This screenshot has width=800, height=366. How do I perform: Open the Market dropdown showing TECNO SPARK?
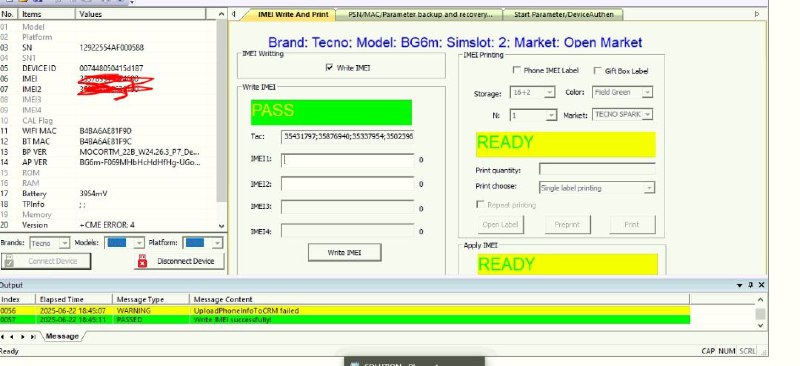click(x=647, y=115)
